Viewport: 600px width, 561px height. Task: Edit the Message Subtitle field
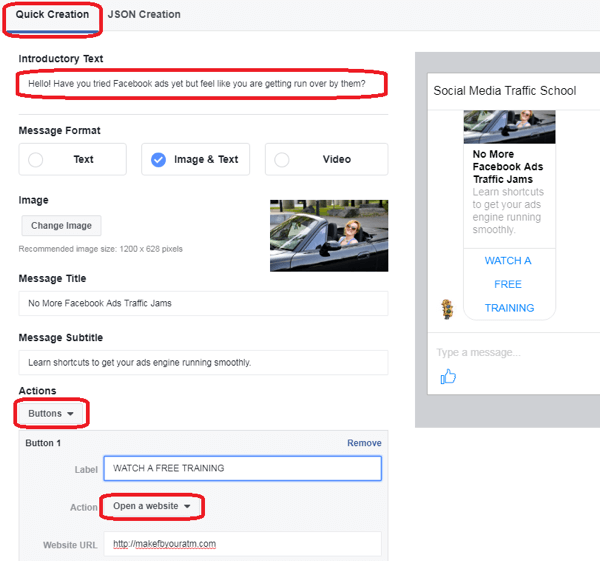[203, 362]
